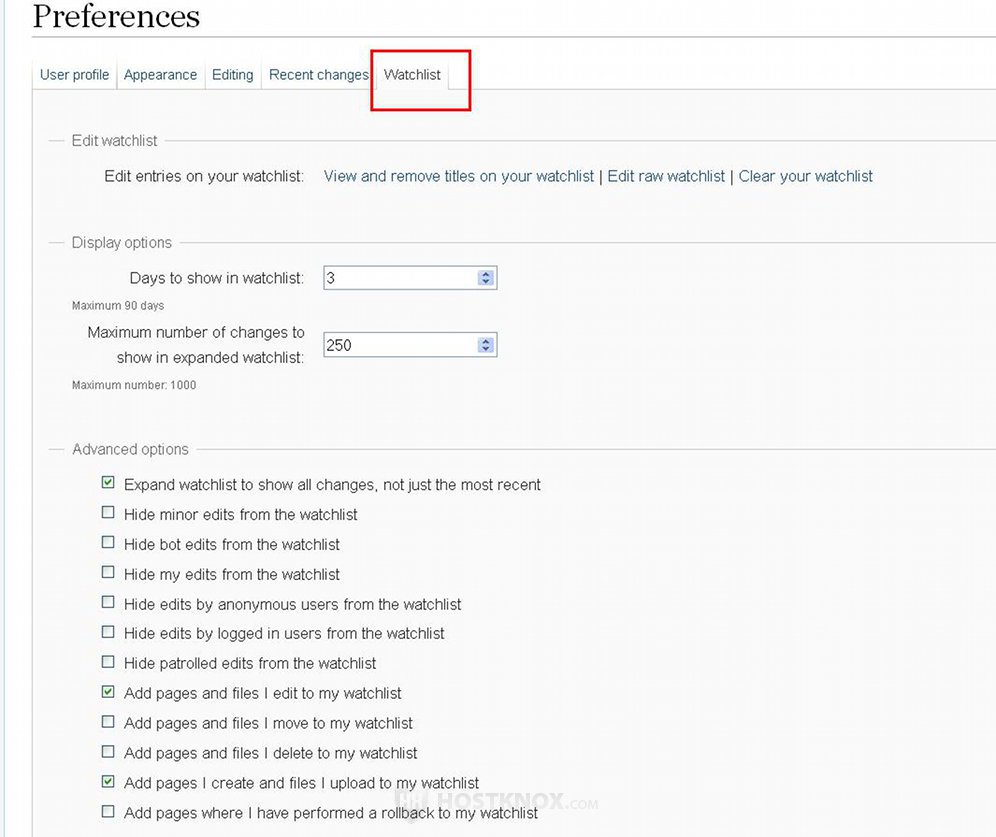Switch to the Appearance tab
The width and height of the screenshot is (996, 837).
(x=160, y=75)
